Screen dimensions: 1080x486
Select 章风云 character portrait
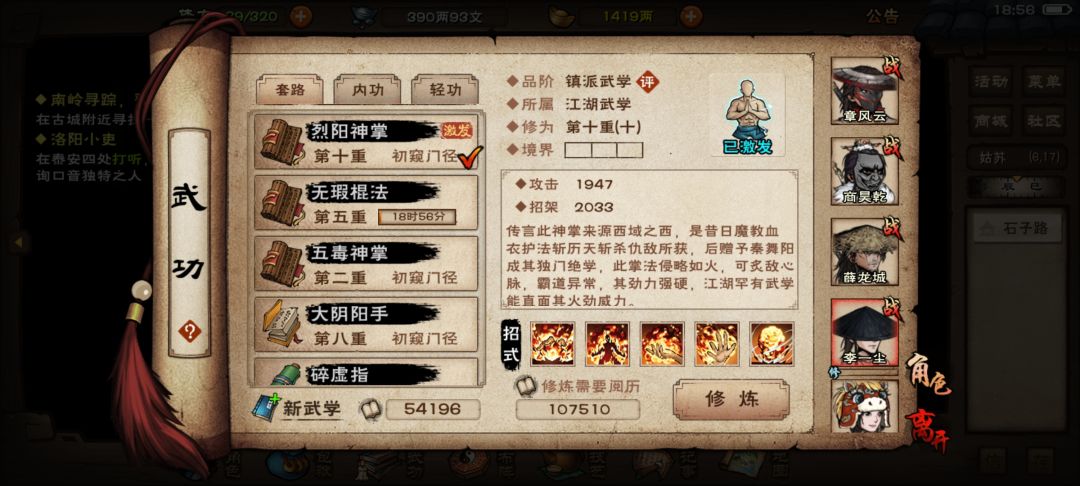[x=865, y=91]
